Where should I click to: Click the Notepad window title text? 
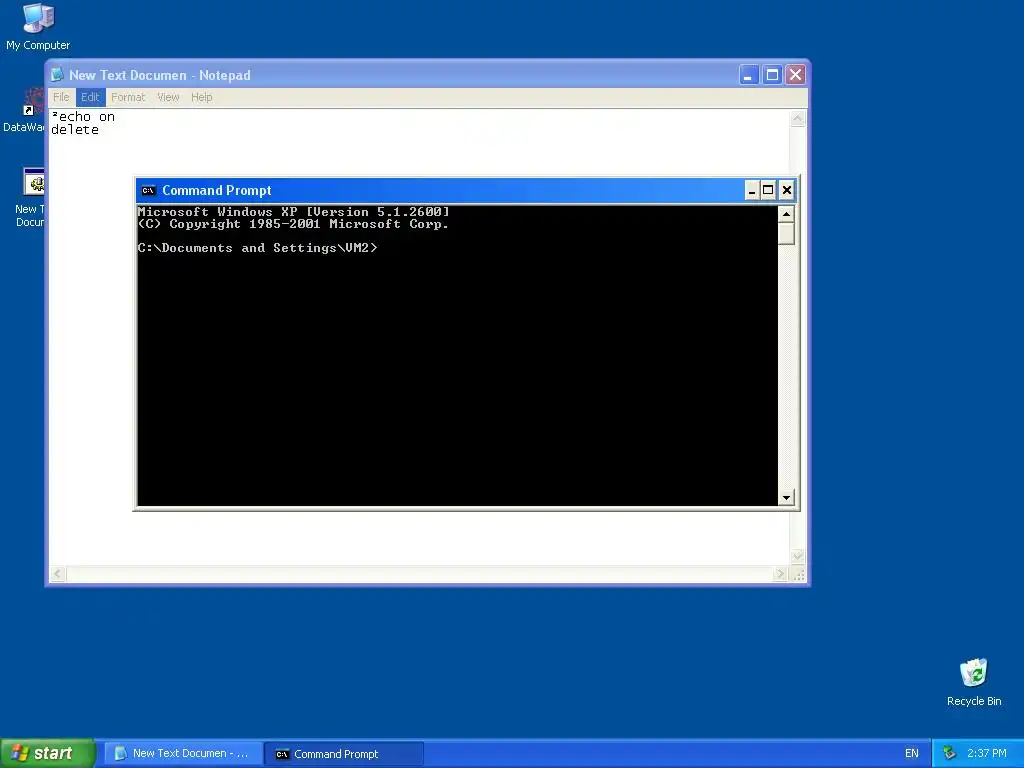(x=160, y=75)
